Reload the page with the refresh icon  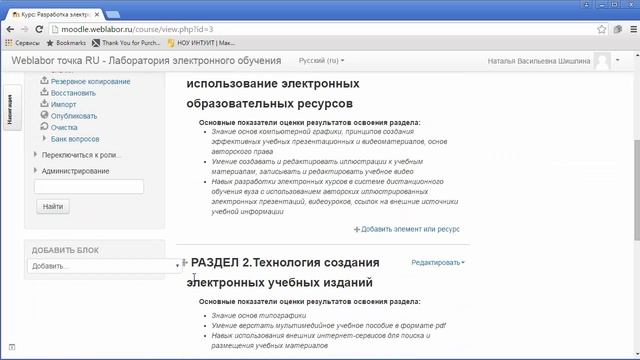click(39, 29)
